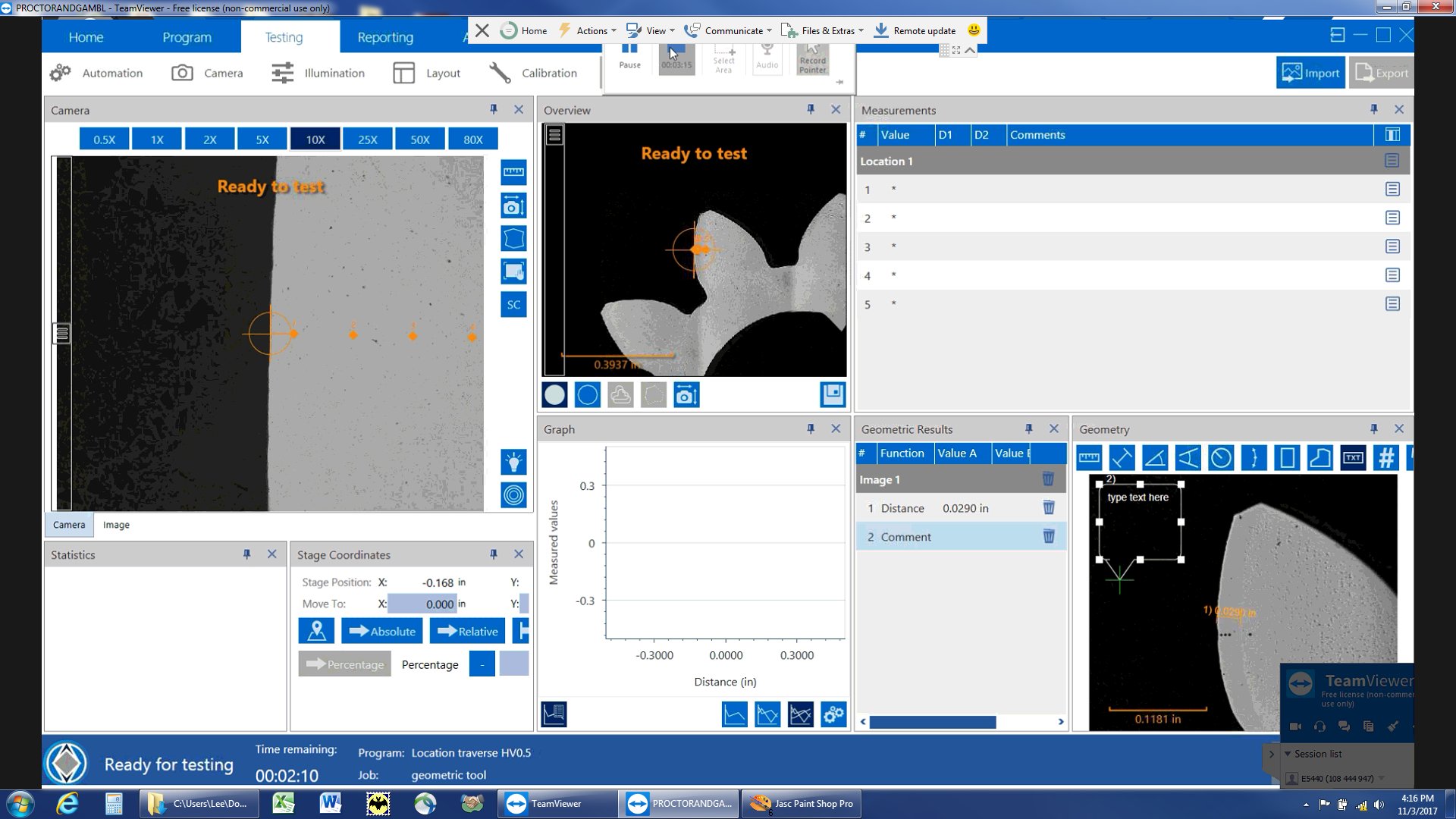1456x819 pixels.
Task: Click TeamViewer Home menu item
Action: tap(524, 30)
